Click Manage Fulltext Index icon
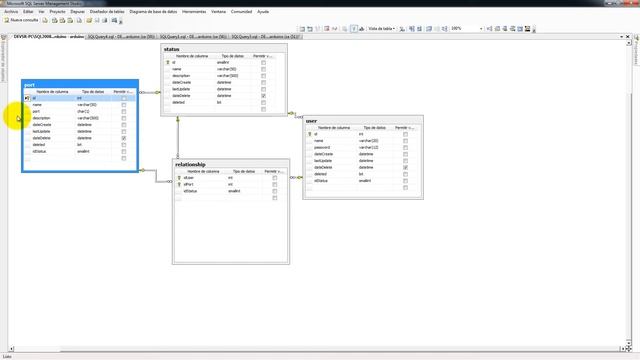Screen dimensions: 640x360 (x=505, y=29)
